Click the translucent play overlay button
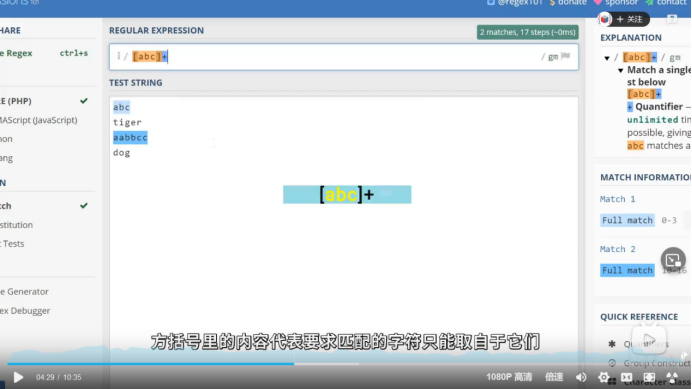Screen dimensions: 692x389 (x=648, y=340)
